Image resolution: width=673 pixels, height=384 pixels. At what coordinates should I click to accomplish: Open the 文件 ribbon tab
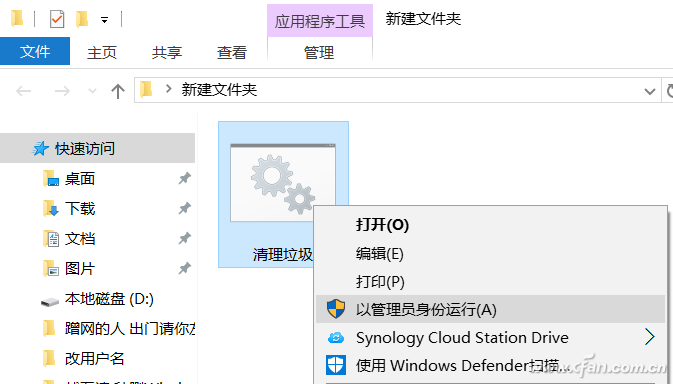[35, 51]
